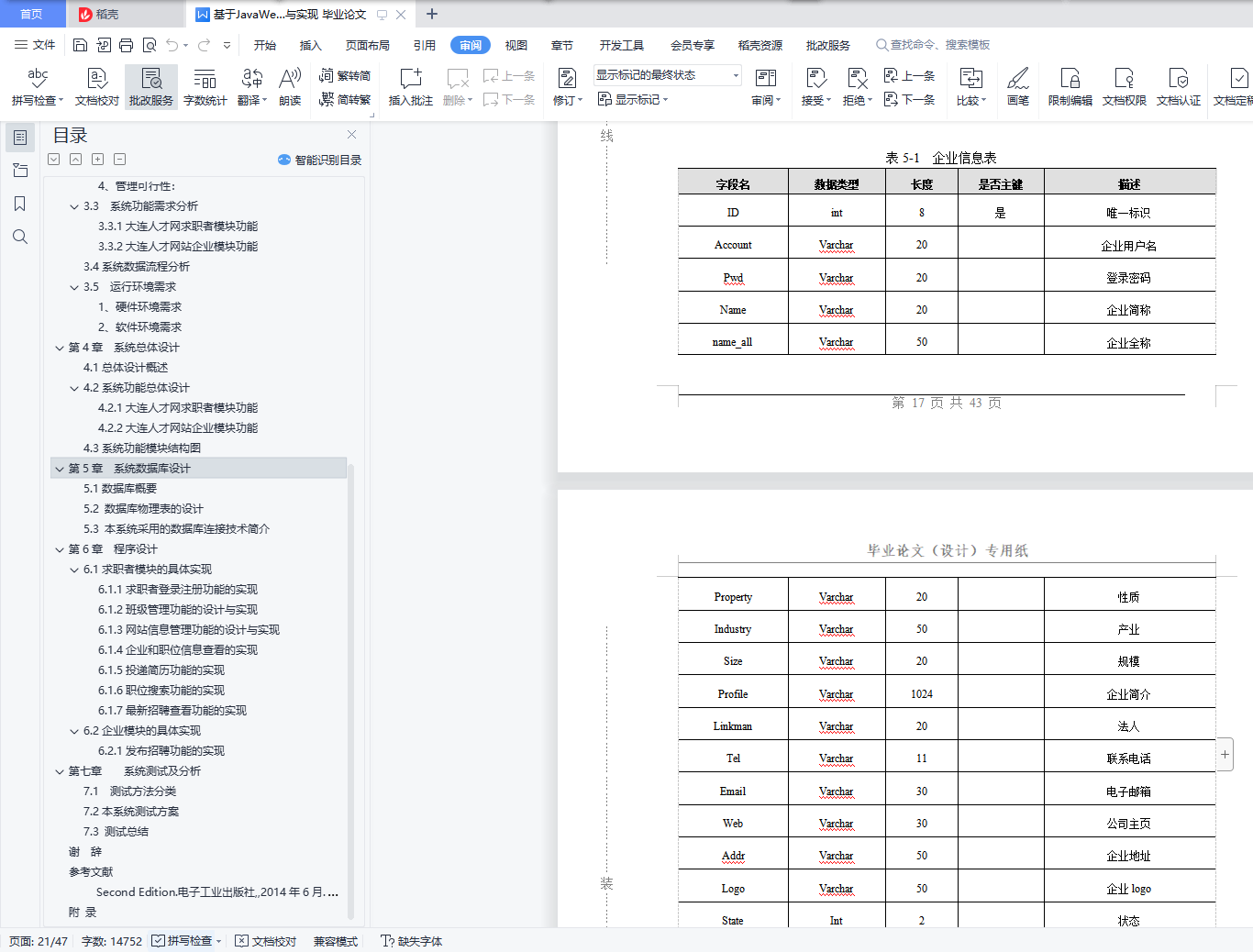Click the outline's expand-all (plus) icon
This screenshot has height=952, width=1253.
pos(98,160)
